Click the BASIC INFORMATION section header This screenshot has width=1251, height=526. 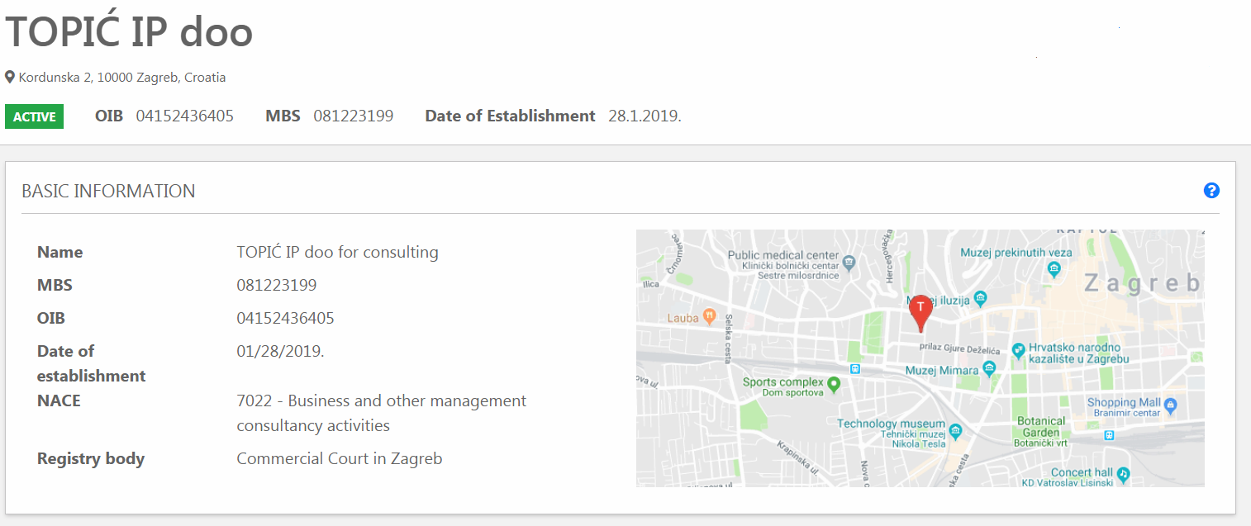pyautogui.click(x=108, y=191)
